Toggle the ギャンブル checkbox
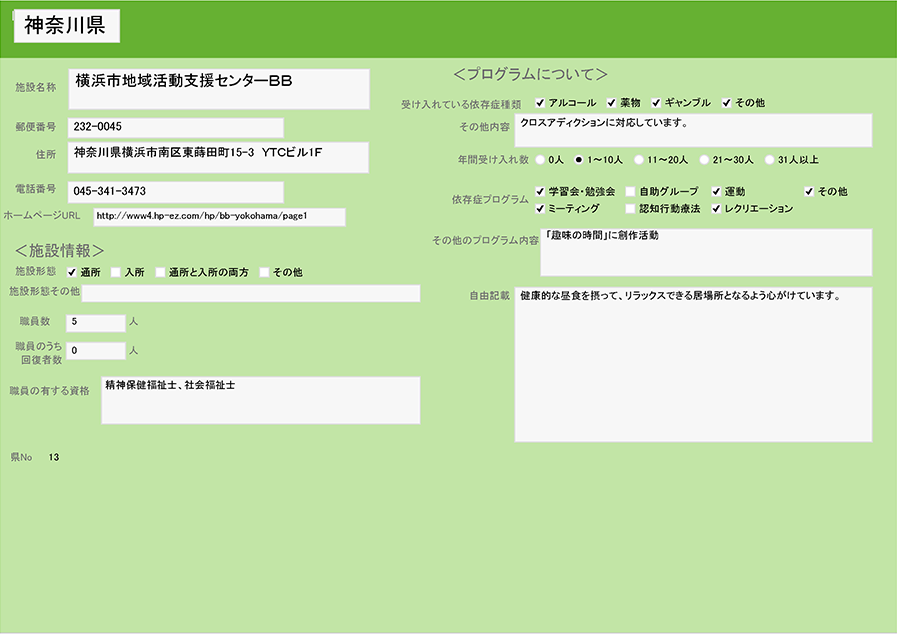 (x=656, y=103)
